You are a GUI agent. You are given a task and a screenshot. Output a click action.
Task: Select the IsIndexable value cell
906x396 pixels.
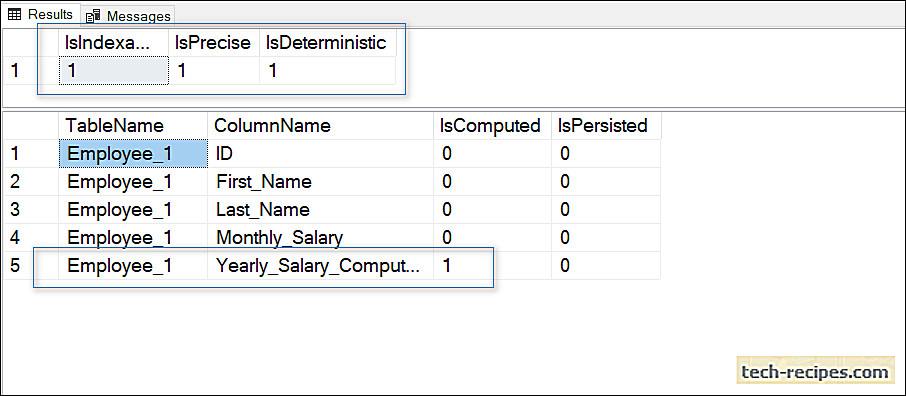pos(114,71)
